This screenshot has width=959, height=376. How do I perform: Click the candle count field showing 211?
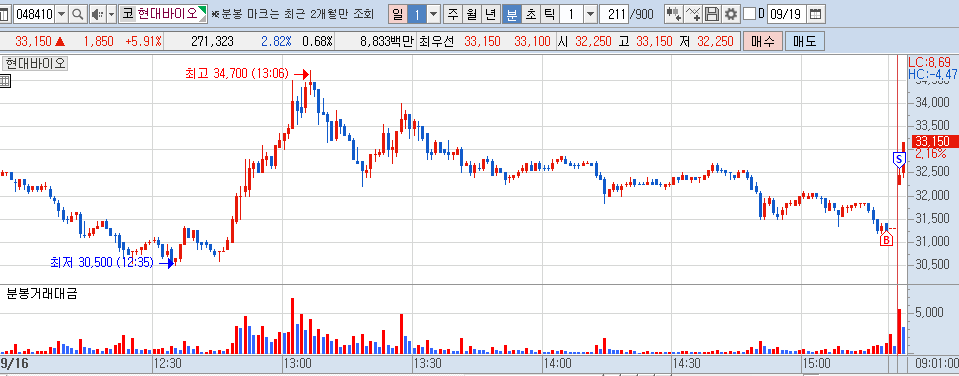(613, 13)
